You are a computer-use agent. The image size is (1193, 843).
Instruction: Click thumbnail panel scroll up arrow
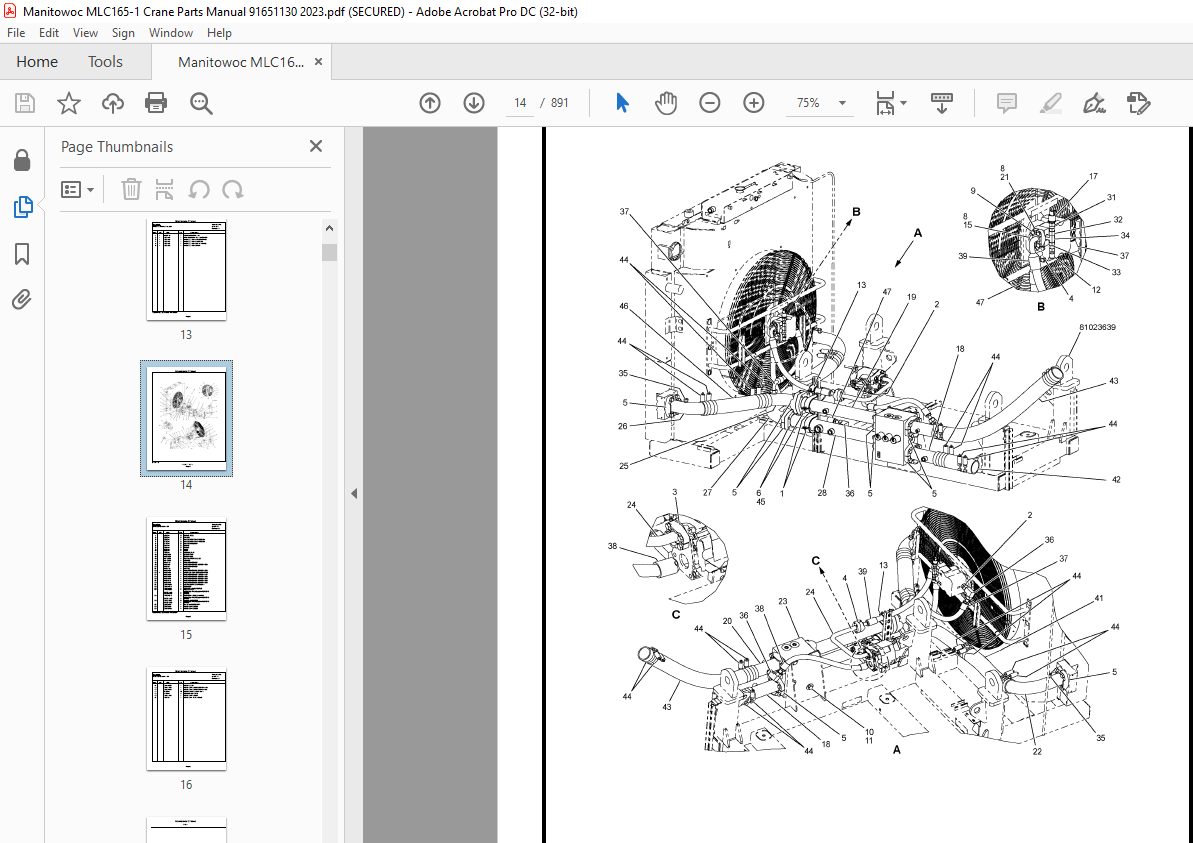(329, 228)
